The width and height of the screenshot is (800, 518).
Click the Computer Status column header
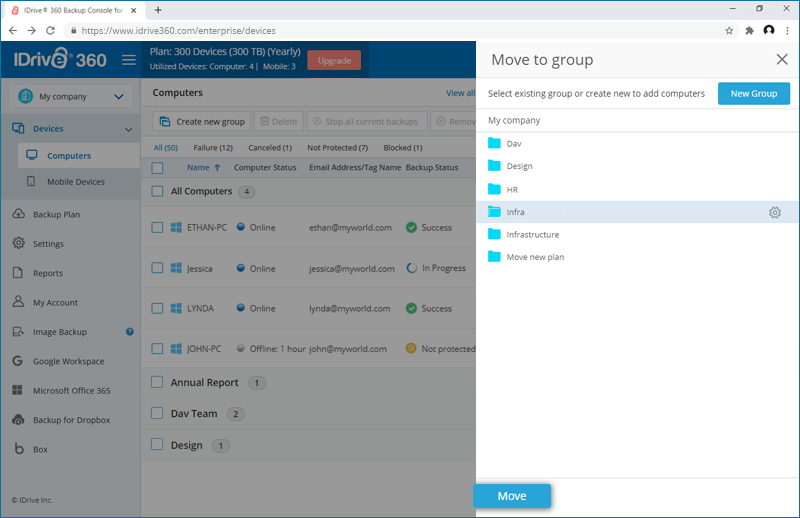click(265, 167)
